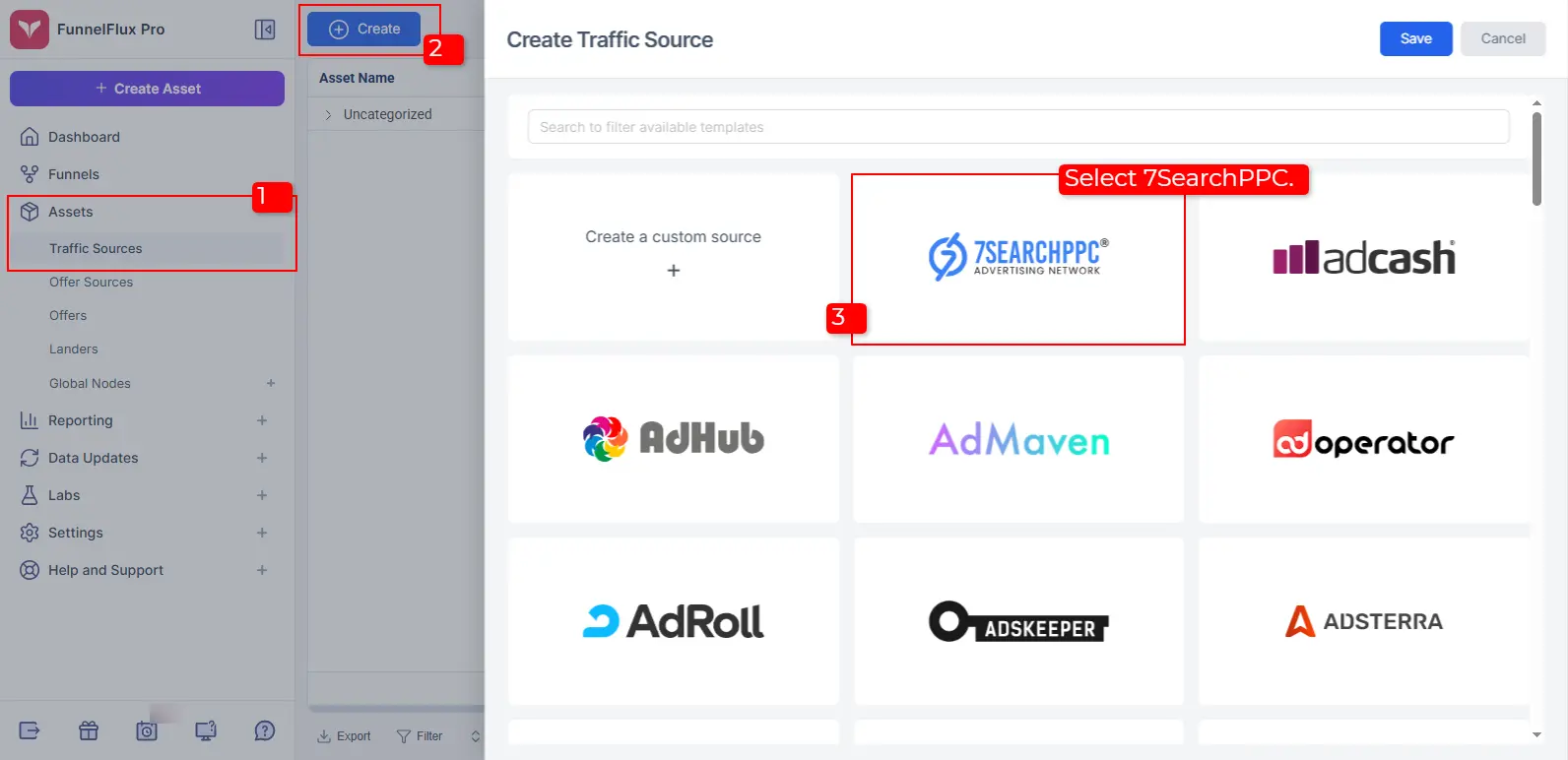Screen dimensions: 1568x760
Task: Click the question mark help icon
Action: (265, 730)
